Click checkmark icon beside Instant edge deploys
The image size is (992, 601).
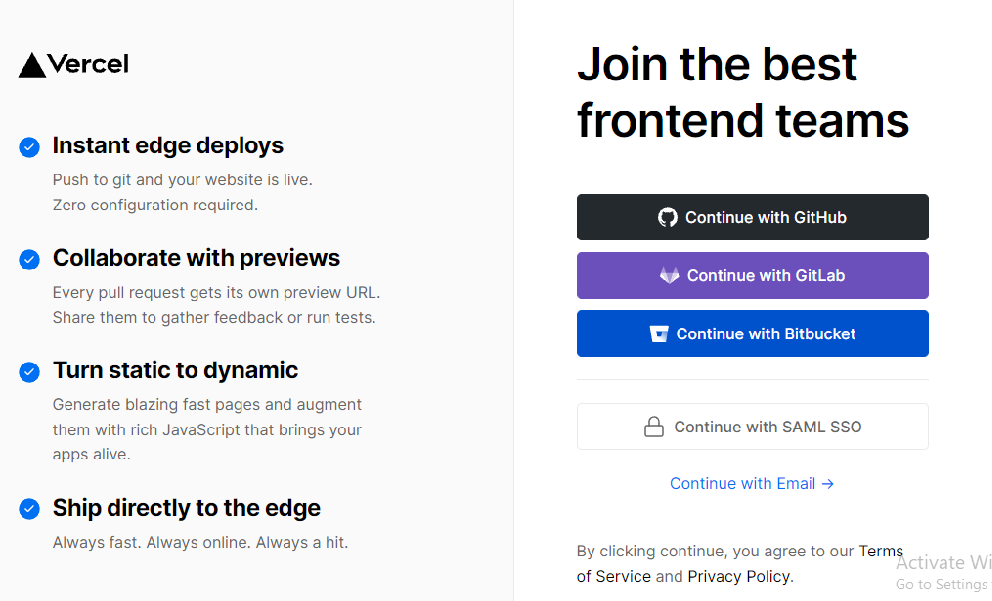coord(29,147)
